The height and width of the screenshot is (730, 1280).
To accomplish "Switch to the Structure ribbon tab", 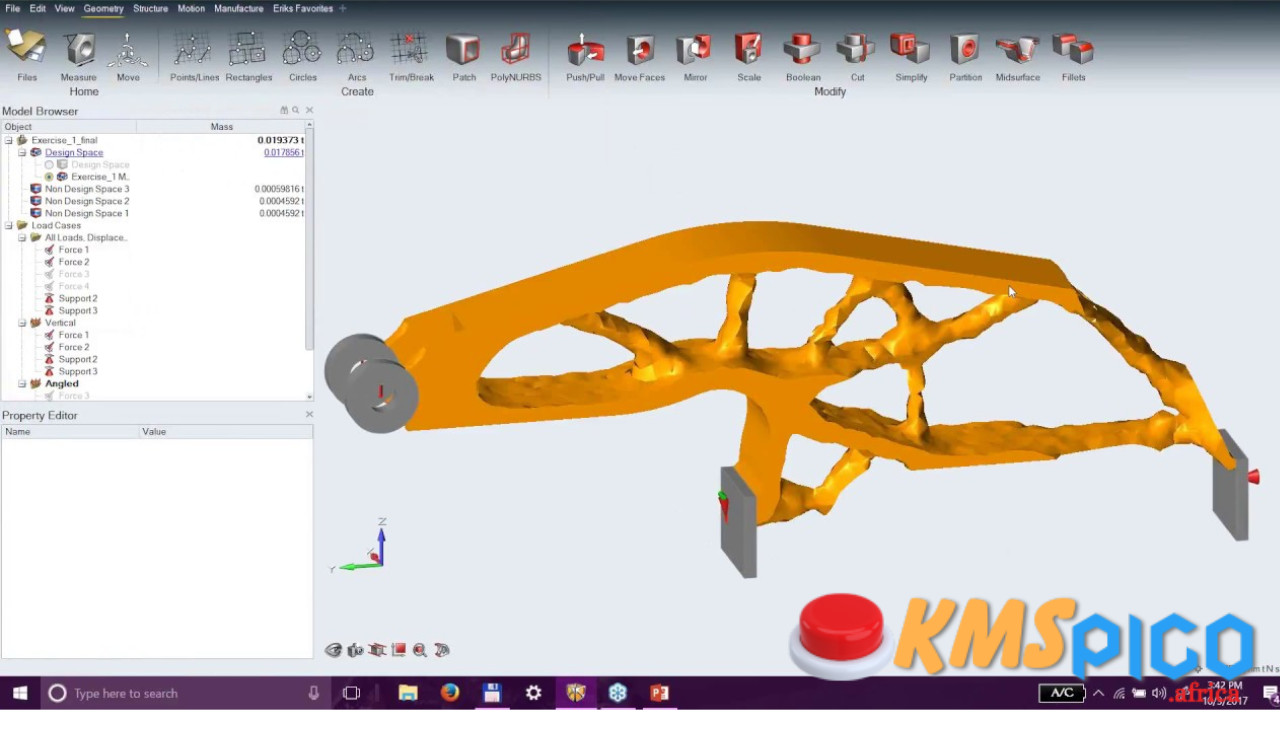I will (150, 8).
